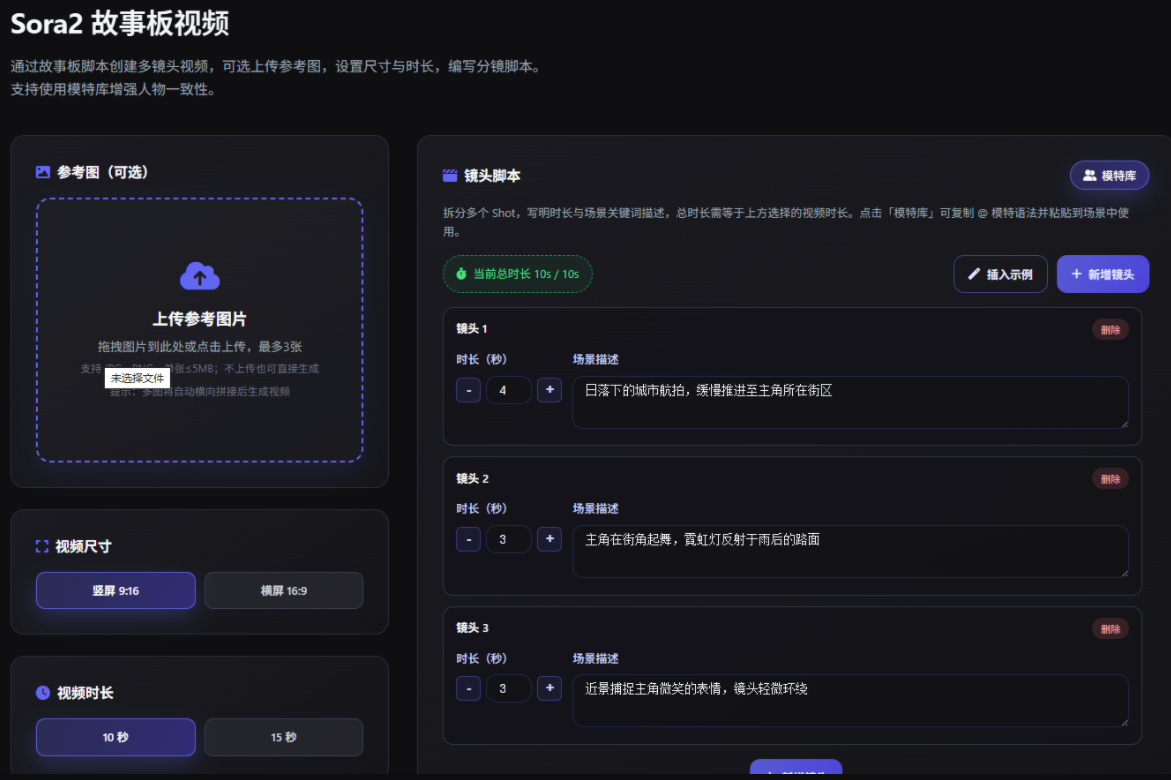Click the people icon on the 模特库 button

point(1090,174)
